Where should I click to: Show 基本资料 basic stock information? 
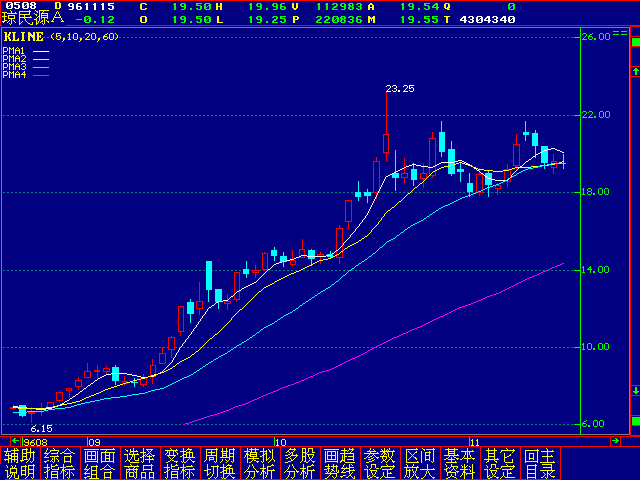point(460,463)
